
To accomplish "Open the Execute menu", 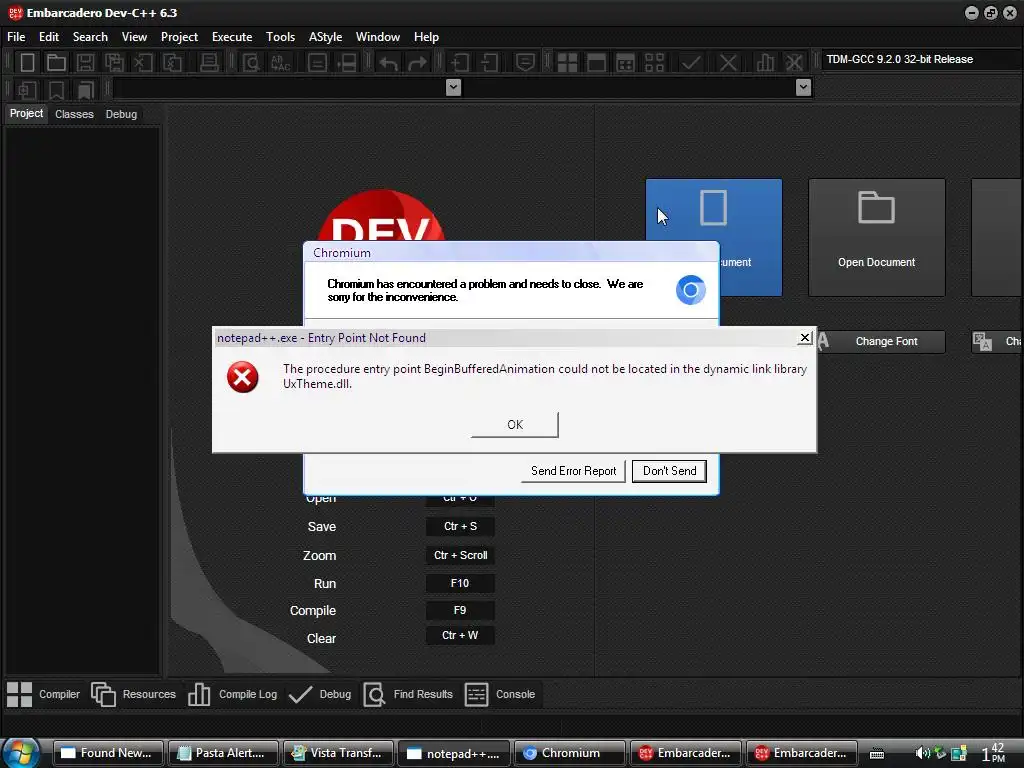I will point(232,37).
